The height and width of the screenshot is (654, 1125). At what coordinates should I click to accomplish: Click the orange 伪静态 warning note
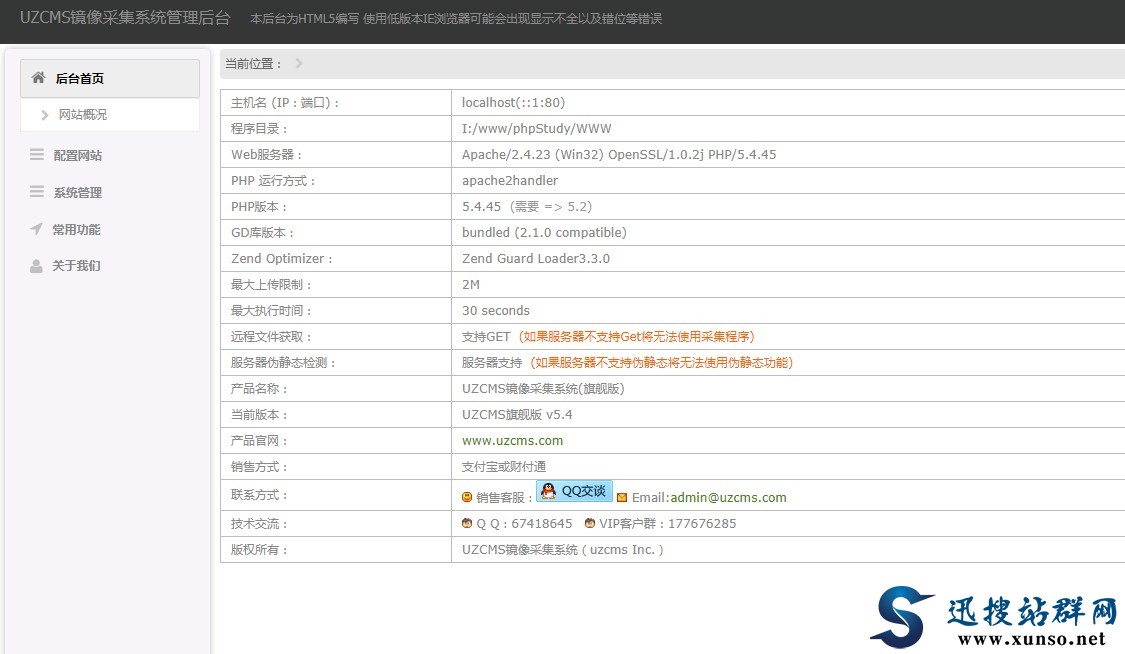662,362
